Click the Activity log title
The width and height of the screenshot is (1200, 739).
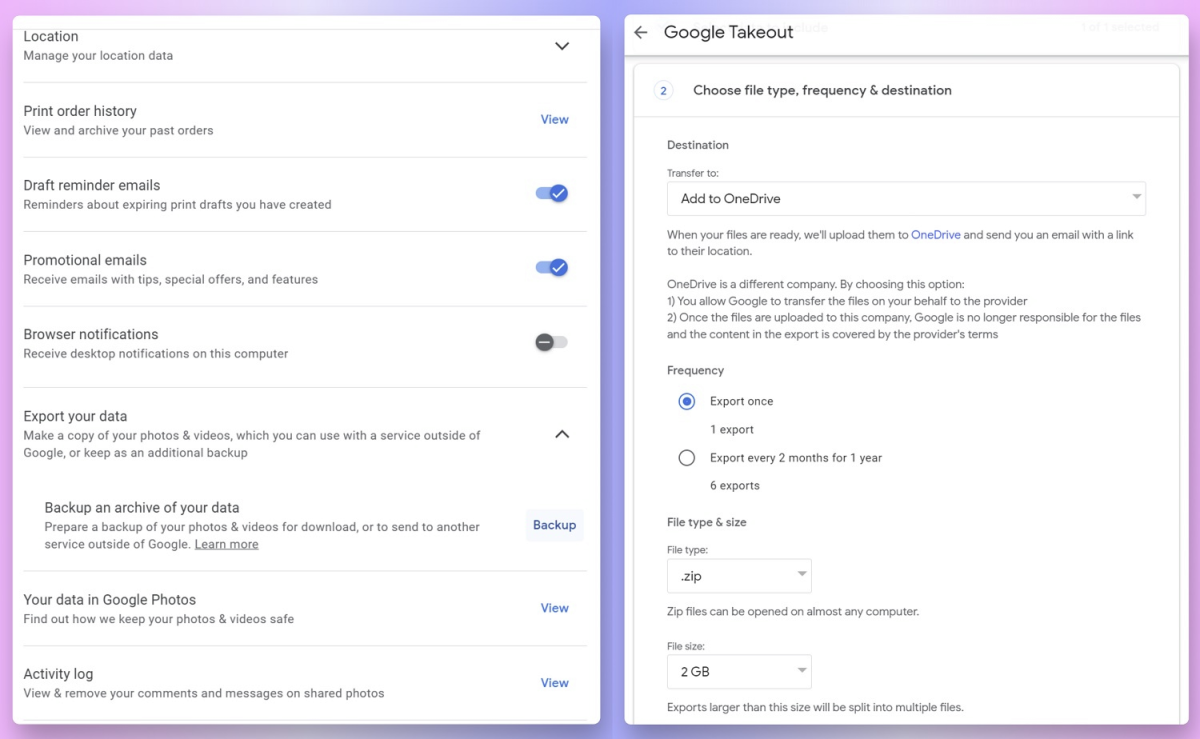pos(58,674)
